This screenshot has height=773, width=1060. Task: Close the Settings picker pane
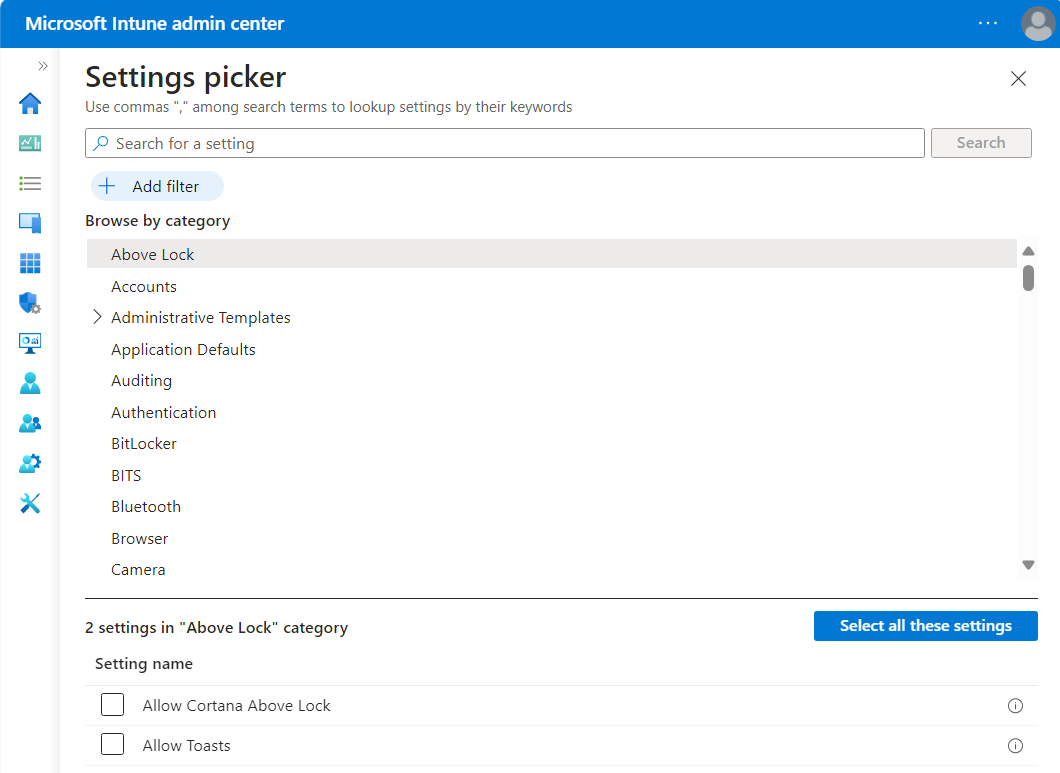point(1018,78)
